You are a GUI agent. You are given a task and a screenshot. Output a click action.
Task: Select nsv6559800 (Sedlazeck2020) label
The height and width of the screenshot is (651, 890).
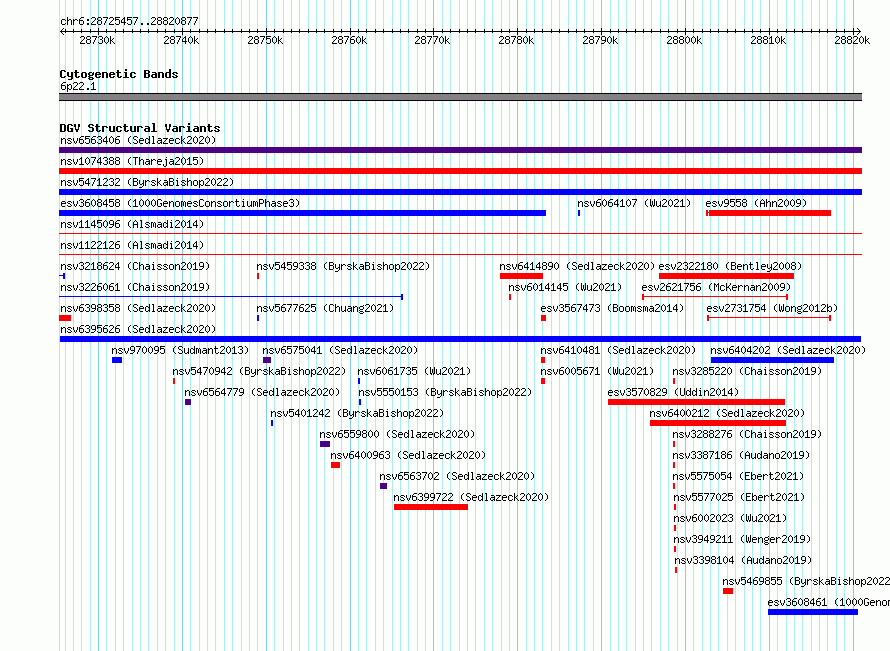coord(397,434)
